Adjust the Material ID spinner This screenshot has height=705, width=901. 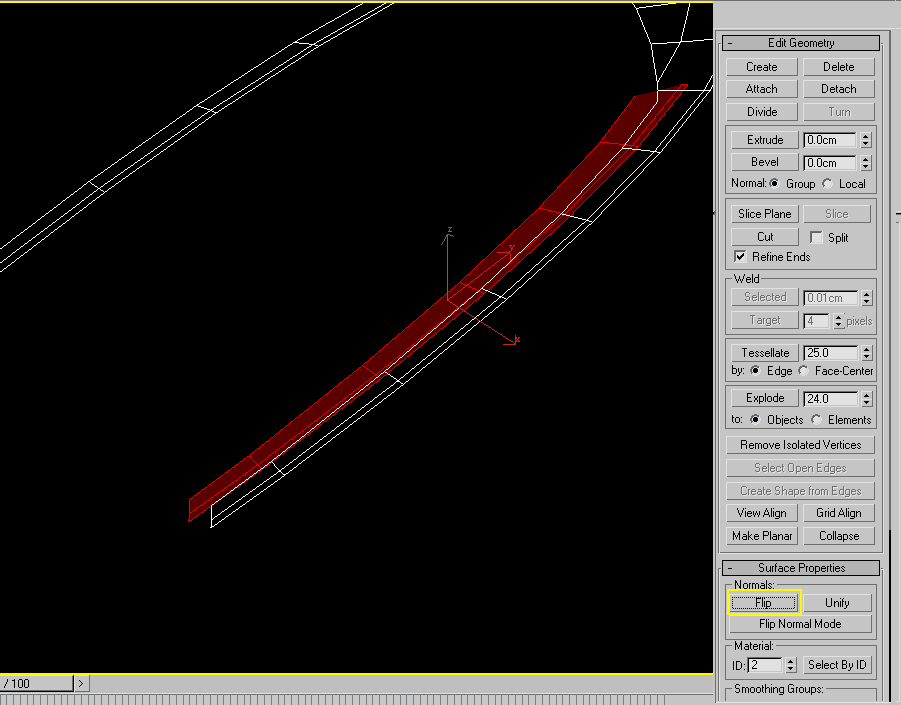(x=791, y=665)
